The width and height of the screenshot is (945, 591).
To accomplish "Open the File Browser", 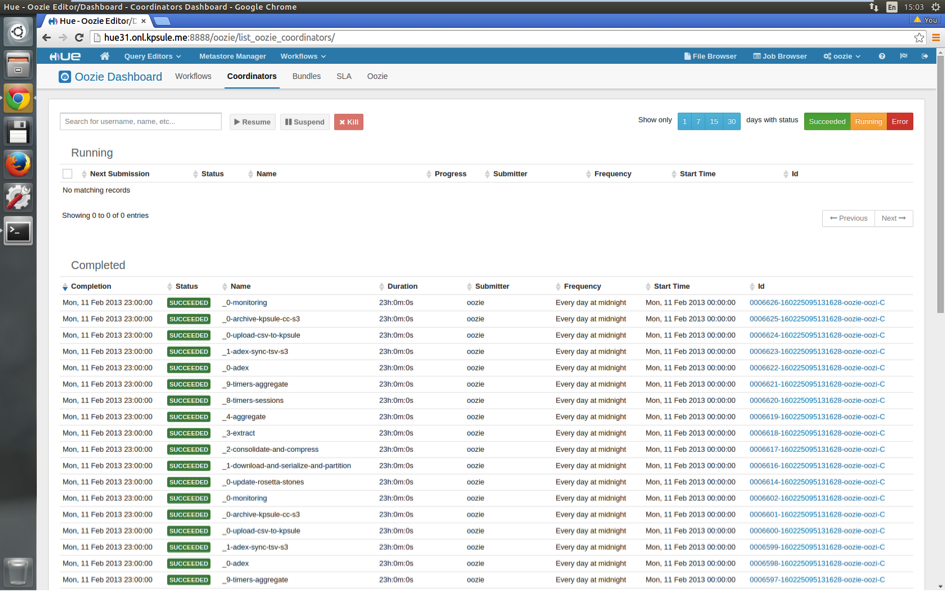I will click(x=710, y=56).
